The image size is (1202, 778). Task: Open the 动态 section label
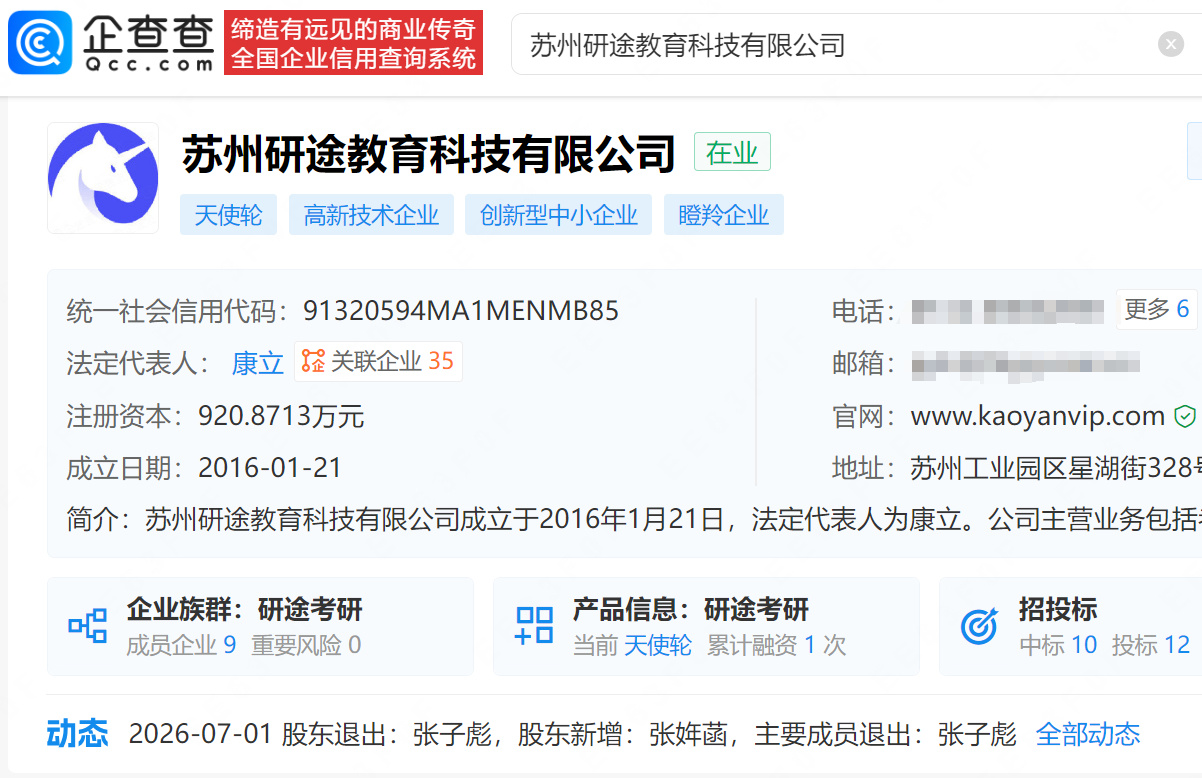(x=77, y=733)
